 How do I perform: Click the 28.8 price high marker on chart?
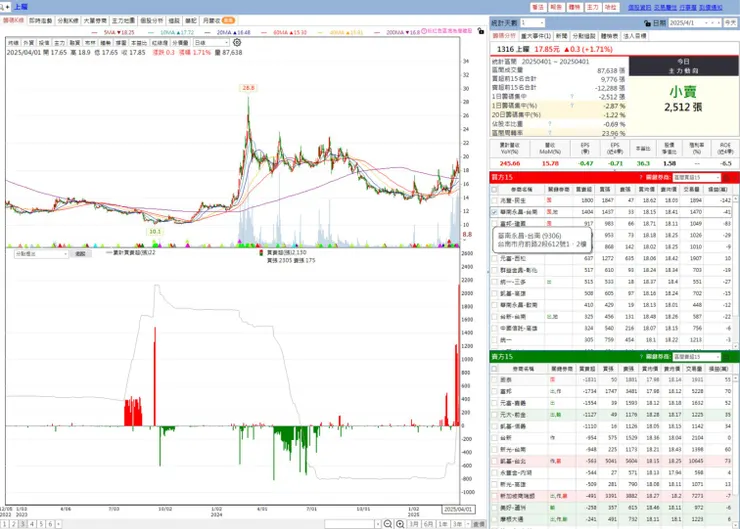tap(248, 88)
